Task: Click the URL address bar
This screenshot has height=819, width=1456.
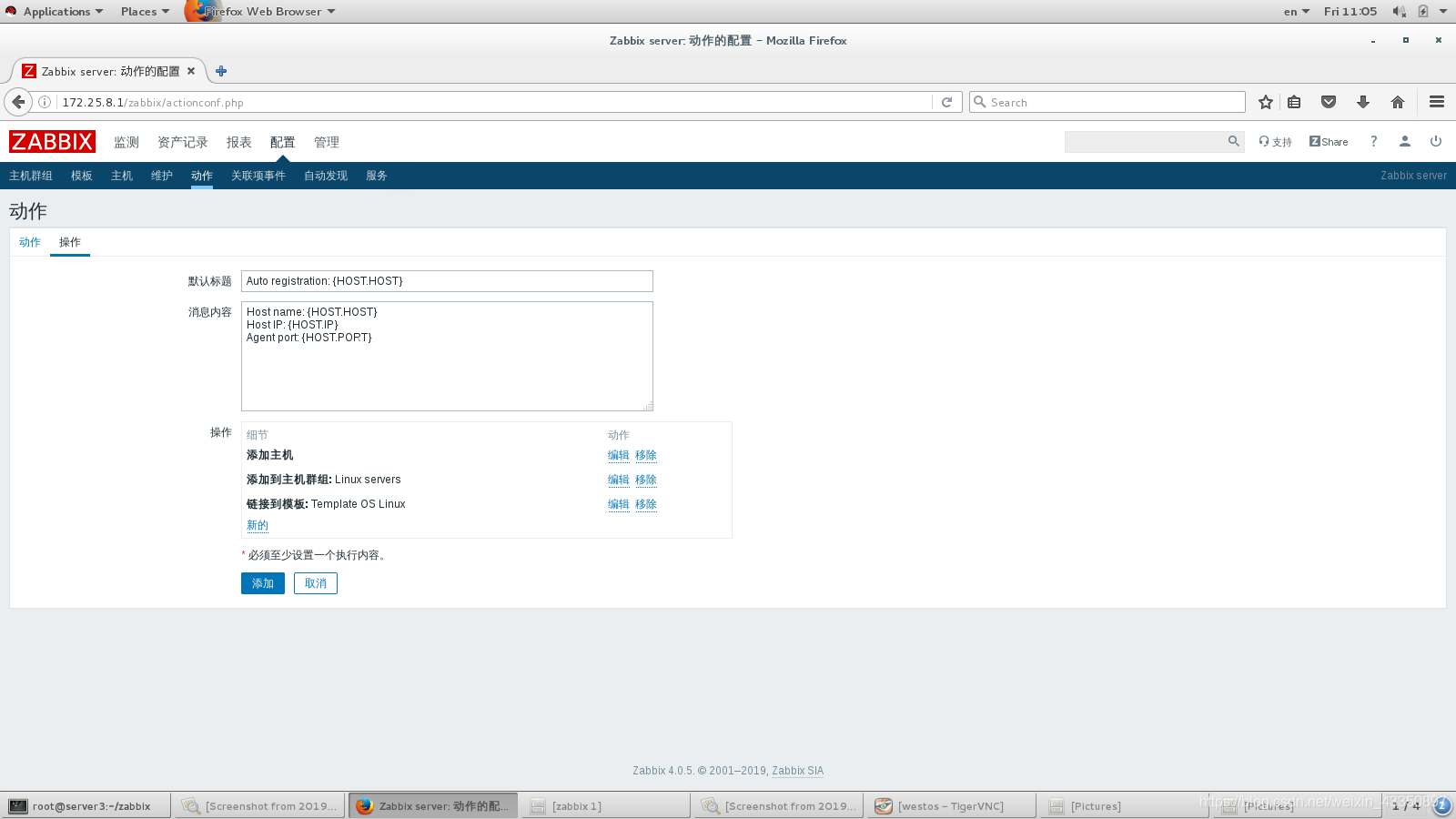Action: pos(496,102)
